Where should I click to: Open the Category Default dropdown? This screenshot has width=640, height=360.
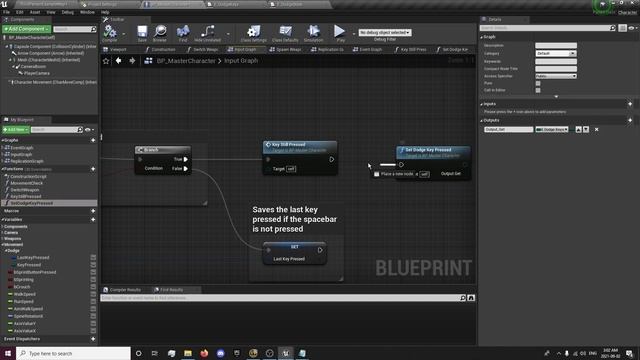click(556, 53)
